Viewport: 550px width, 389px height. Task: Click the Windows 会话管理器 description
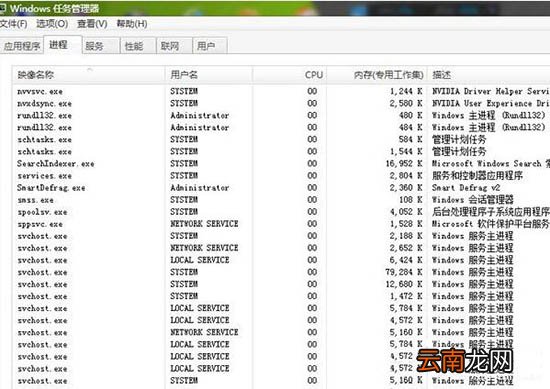click(472, 200)
